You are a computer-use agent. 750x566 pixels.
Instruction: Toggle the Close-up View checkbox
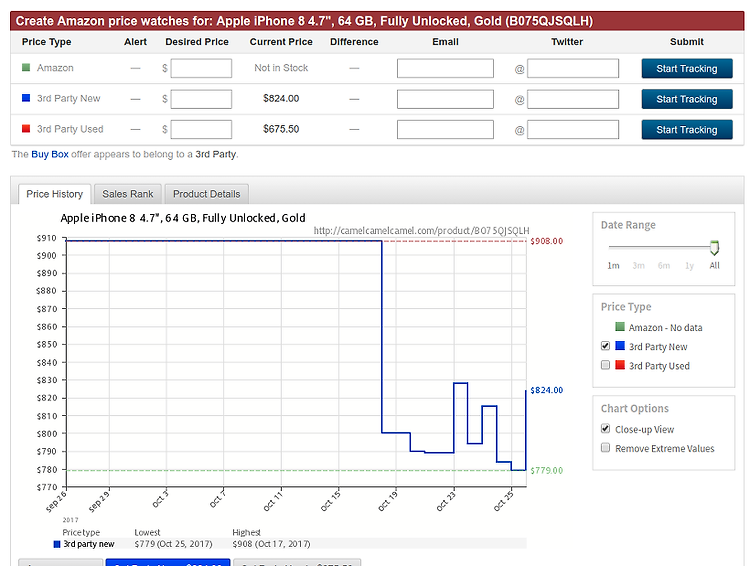[x=606, y=429]
